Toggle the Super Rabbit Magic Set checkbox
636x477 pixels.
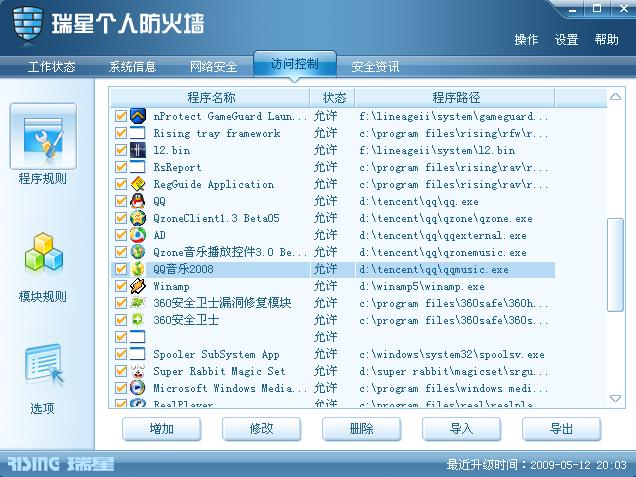121,371
